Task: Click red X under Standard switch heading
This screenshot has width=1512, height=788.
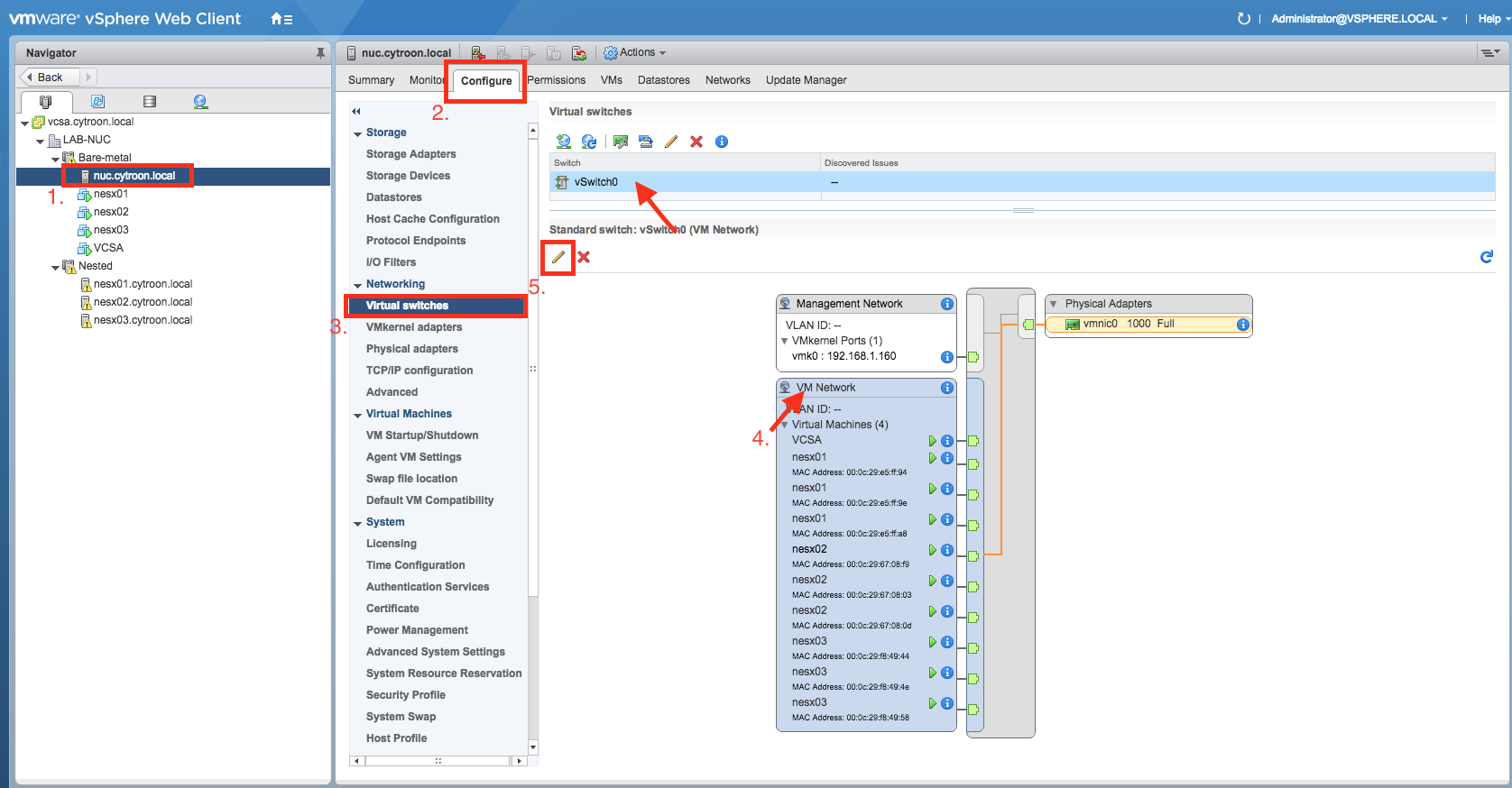Action: (584, 257)
